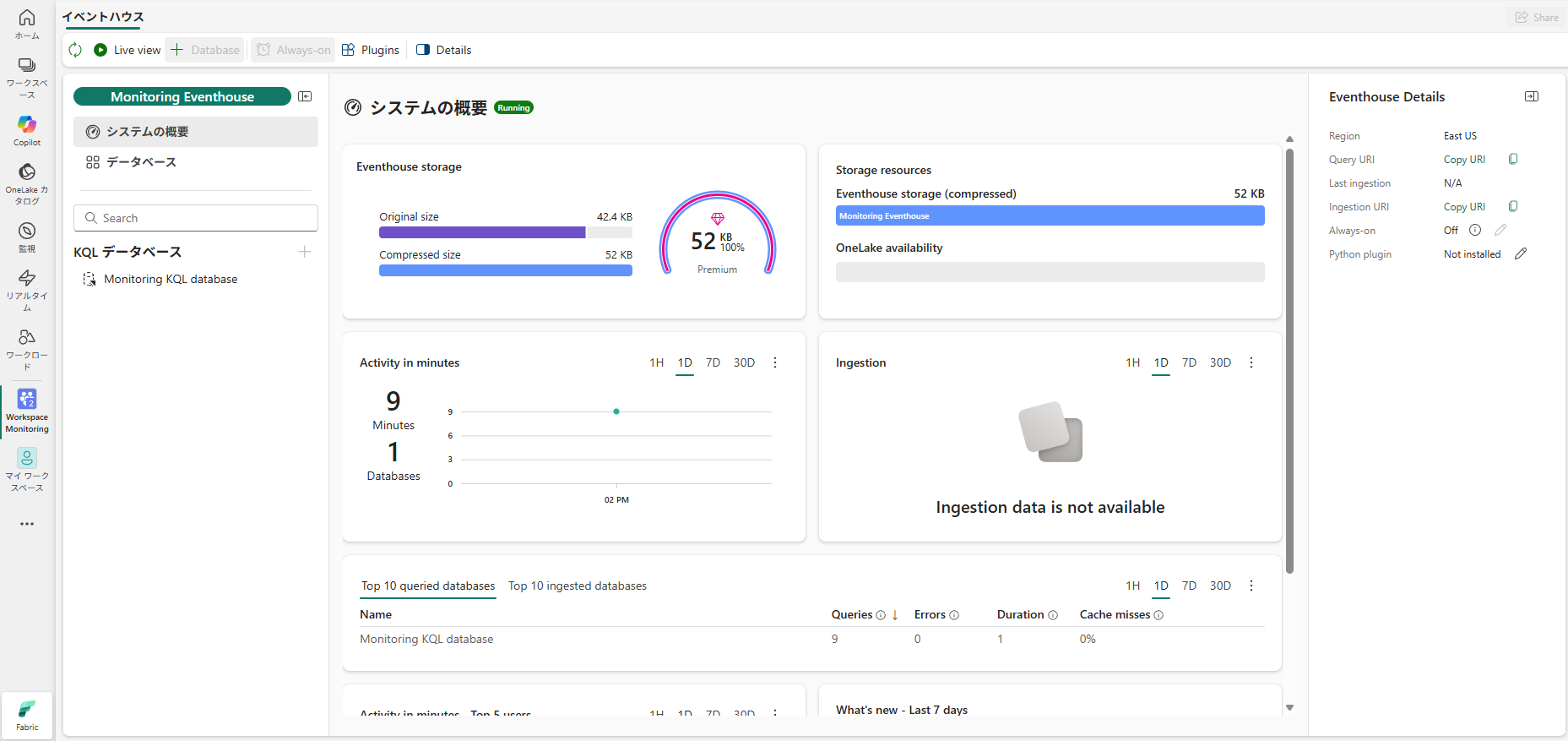Select 1D range in Activity in minutes
Image resolution: width=1568 pixels, height=741 pixels.
pyautogui.click(x=685, y=362)
